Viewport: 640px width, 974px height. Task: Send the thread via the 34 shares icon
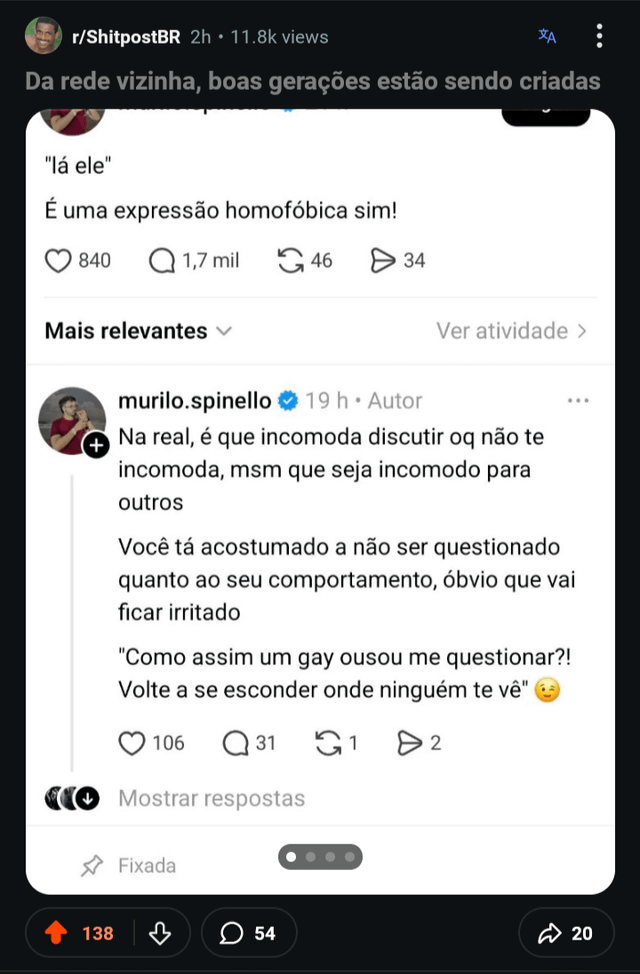pyautogui.click(x=383, y=261)
